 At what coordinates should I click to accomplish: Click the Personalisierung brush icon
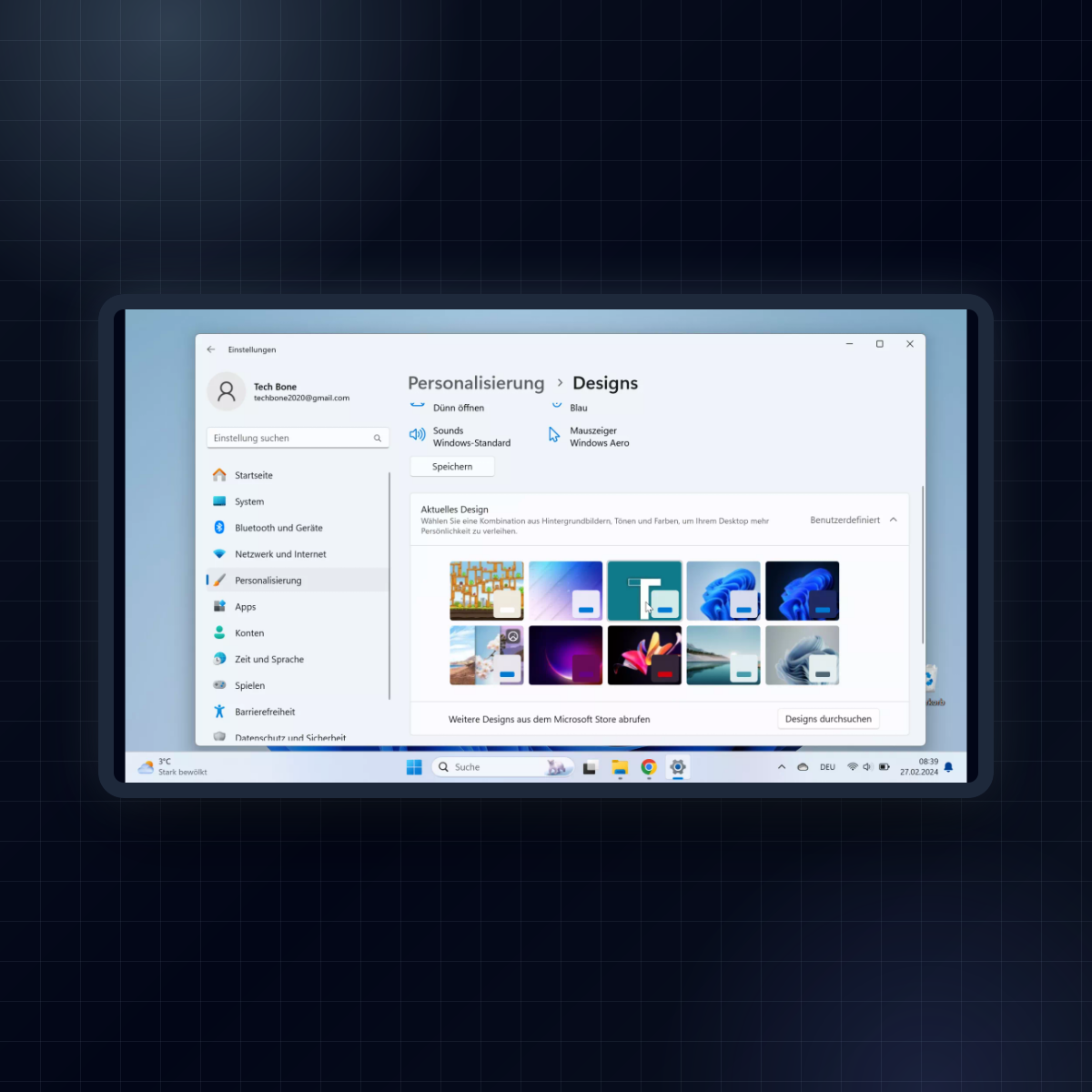point(219,581)
